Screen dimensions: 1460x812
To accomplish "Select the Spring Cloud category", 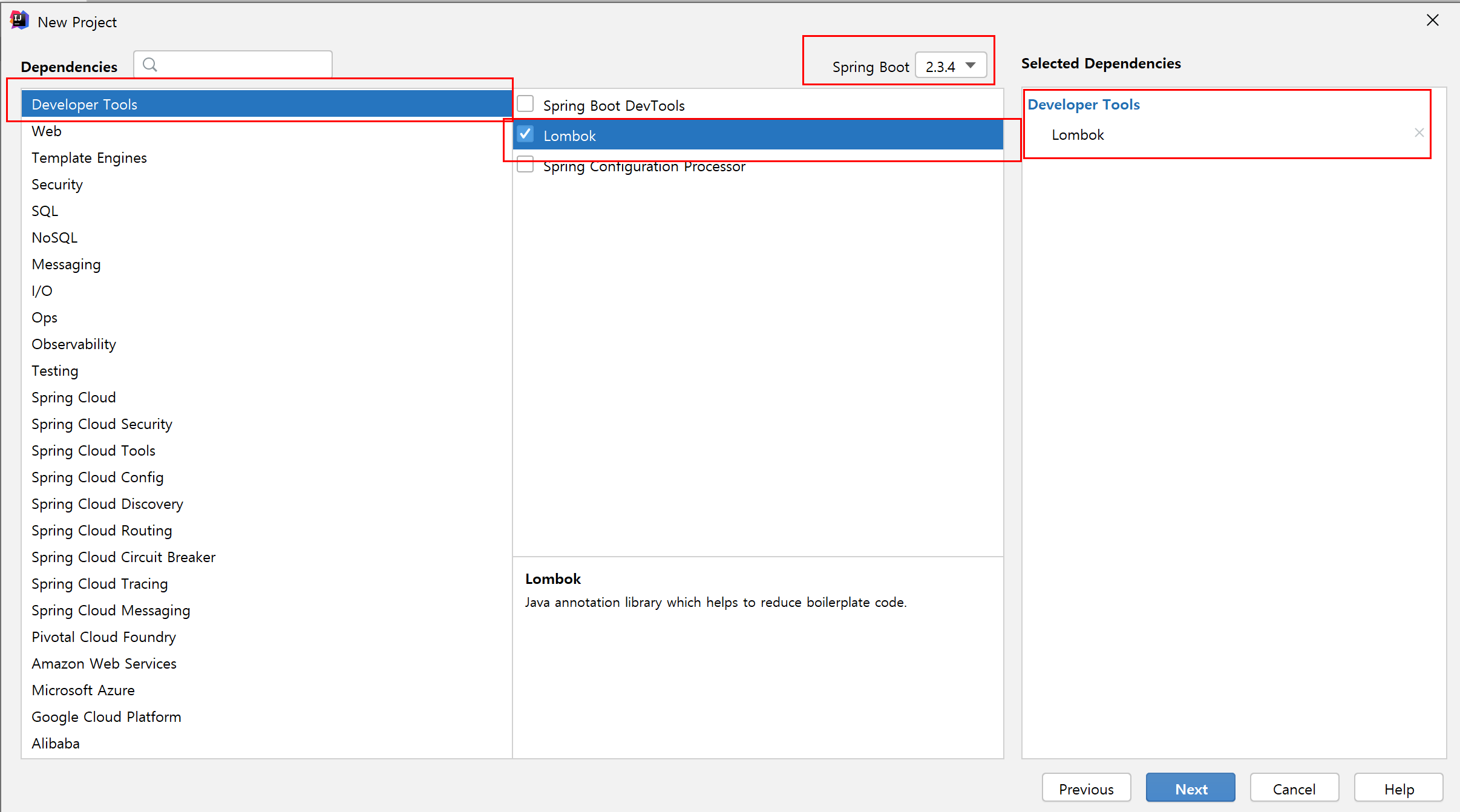I will [267, 397].
